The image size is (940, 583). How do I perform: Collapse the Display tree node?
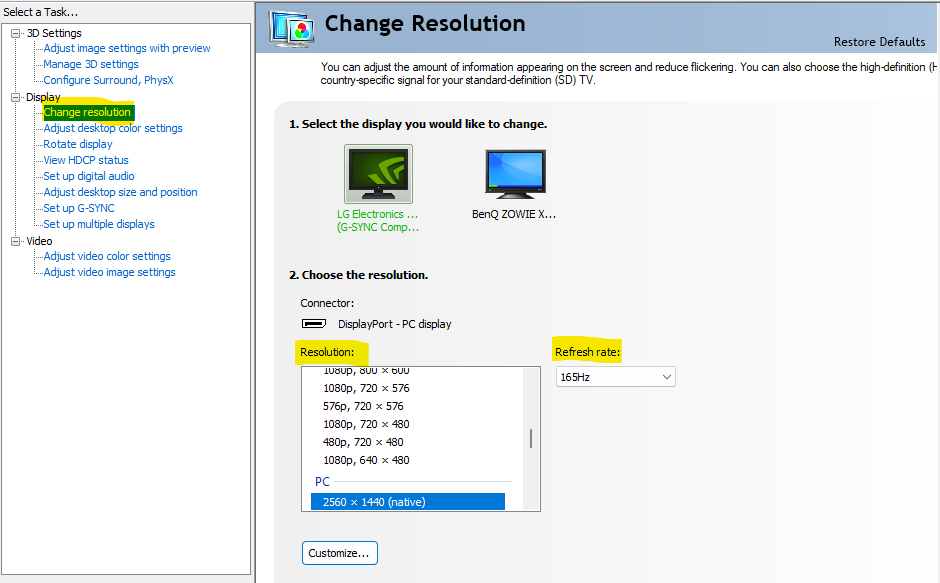pyautogui.click(x=16, y=97)
